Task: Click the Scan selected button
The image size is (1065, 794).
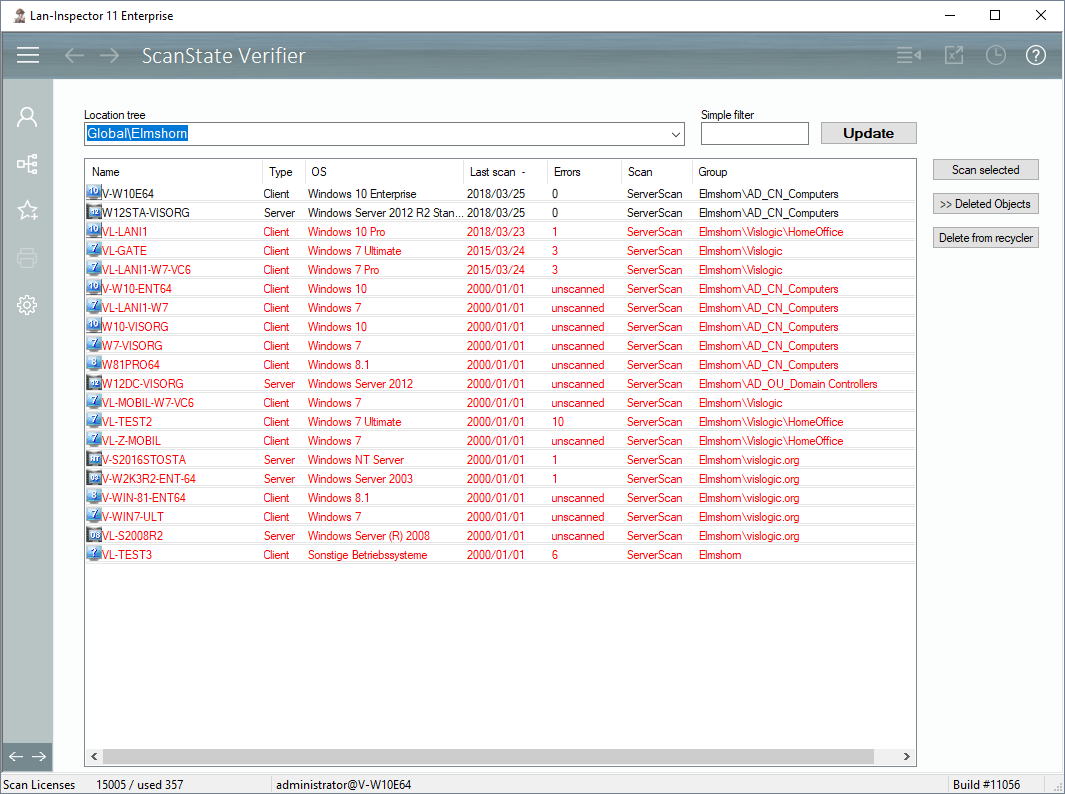Action: (x=985, y=170)
